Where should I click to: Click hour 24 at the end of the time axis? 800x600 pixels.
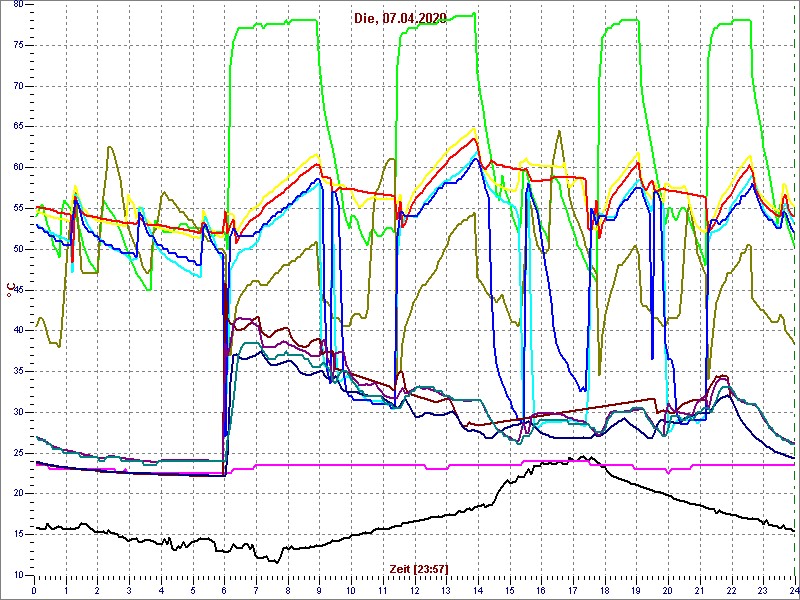[x=793, y=590]
